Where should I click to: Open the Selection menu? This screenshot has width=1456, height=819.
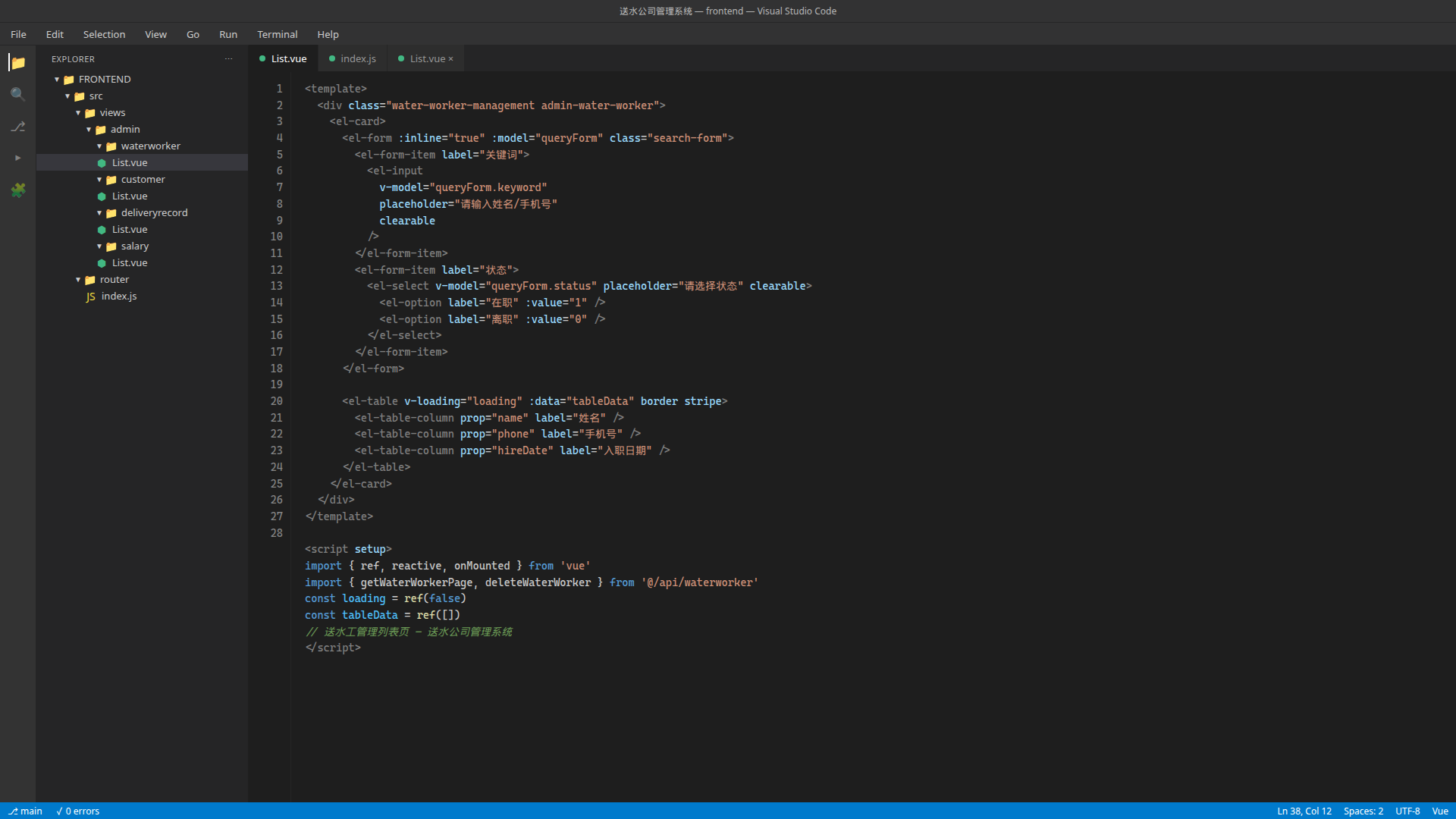104,35
